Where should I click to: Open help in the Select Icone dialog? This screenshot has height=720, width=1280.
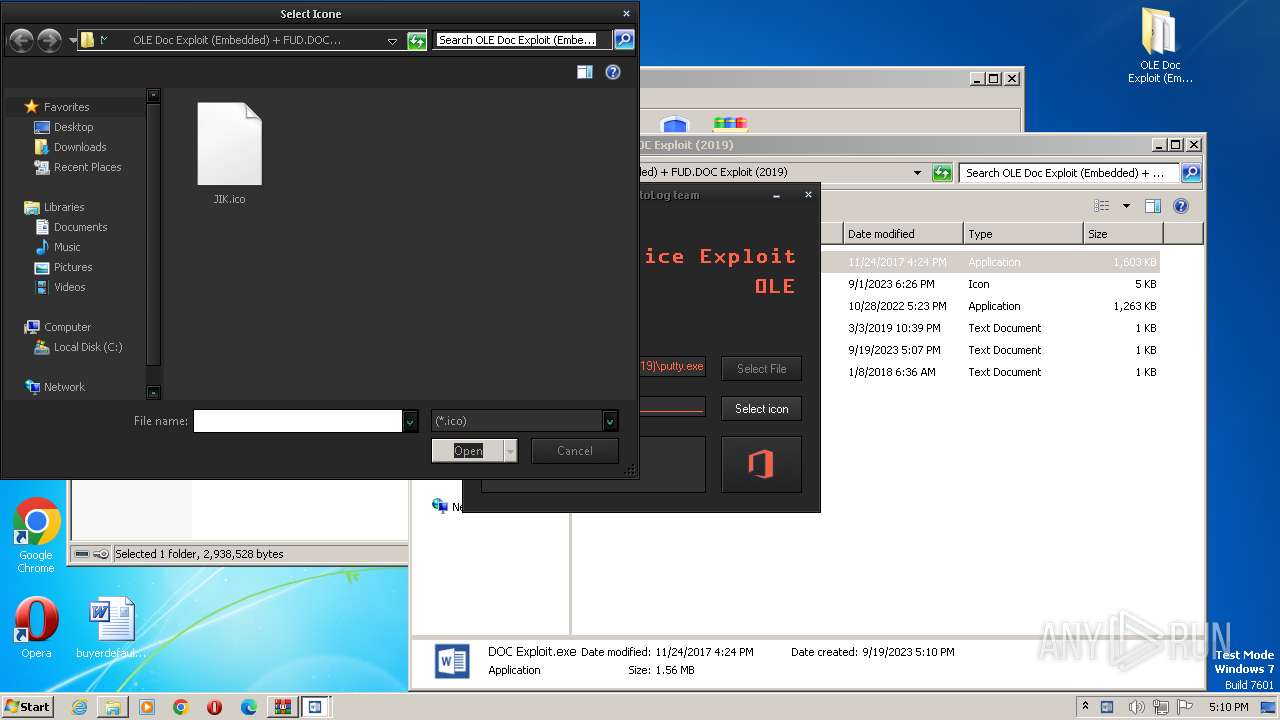click(x=613, y=72)
